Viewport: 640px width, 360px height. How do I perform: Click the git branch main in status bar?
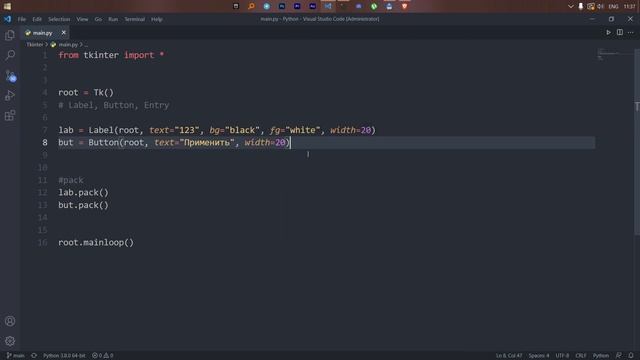[16, 356]
